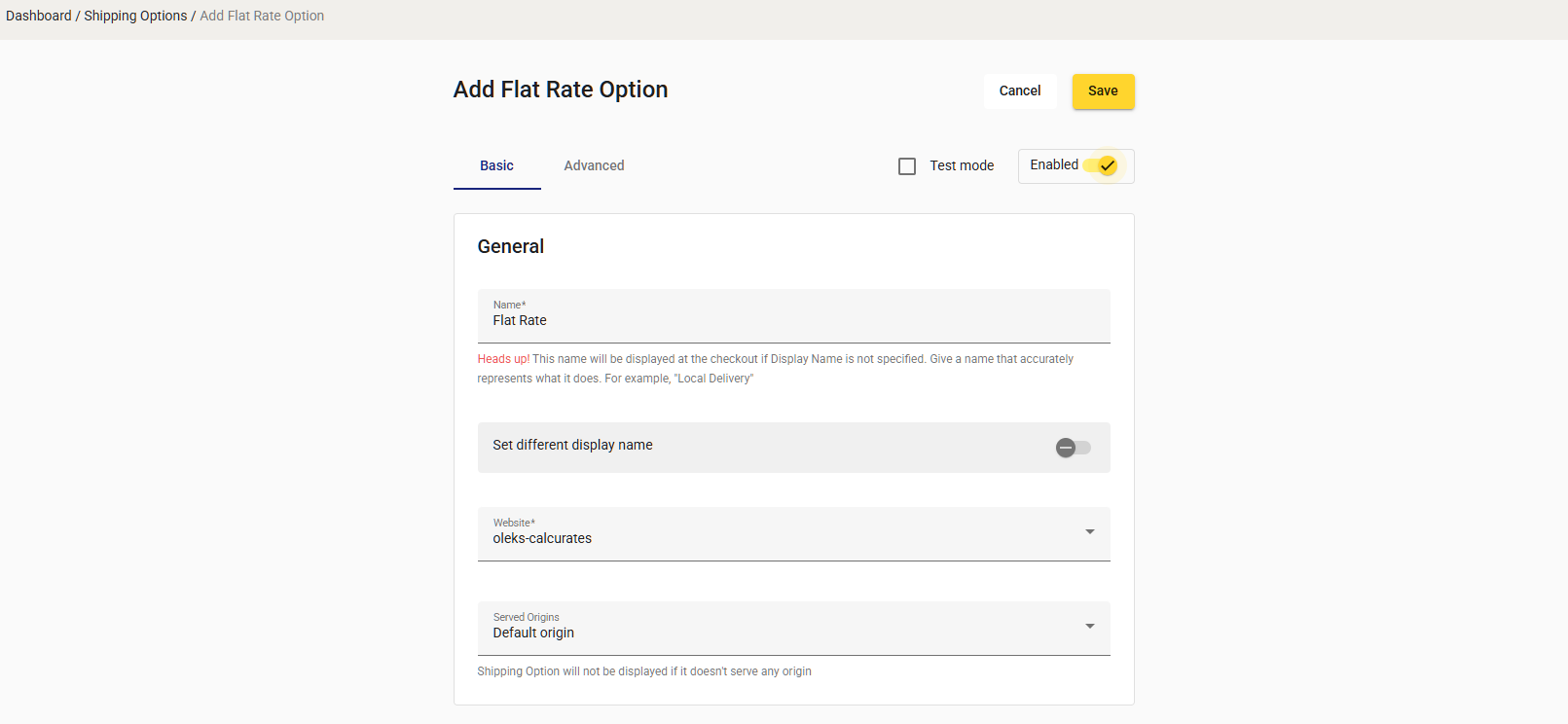Image resolution: width=1568 pixels, height=724 pixels.
Task: Switch to the Basic tab
Action: 496,165
